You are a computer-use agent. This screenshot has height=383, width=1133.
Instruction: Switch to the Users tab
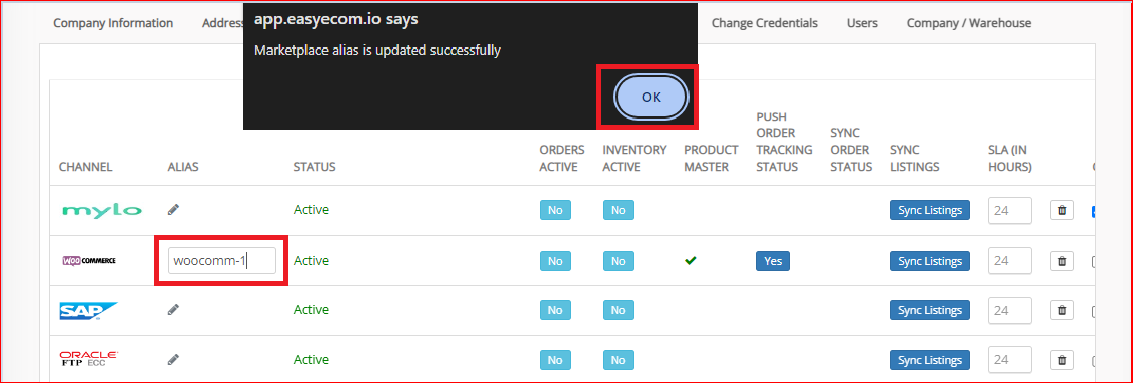pos(862,23)
